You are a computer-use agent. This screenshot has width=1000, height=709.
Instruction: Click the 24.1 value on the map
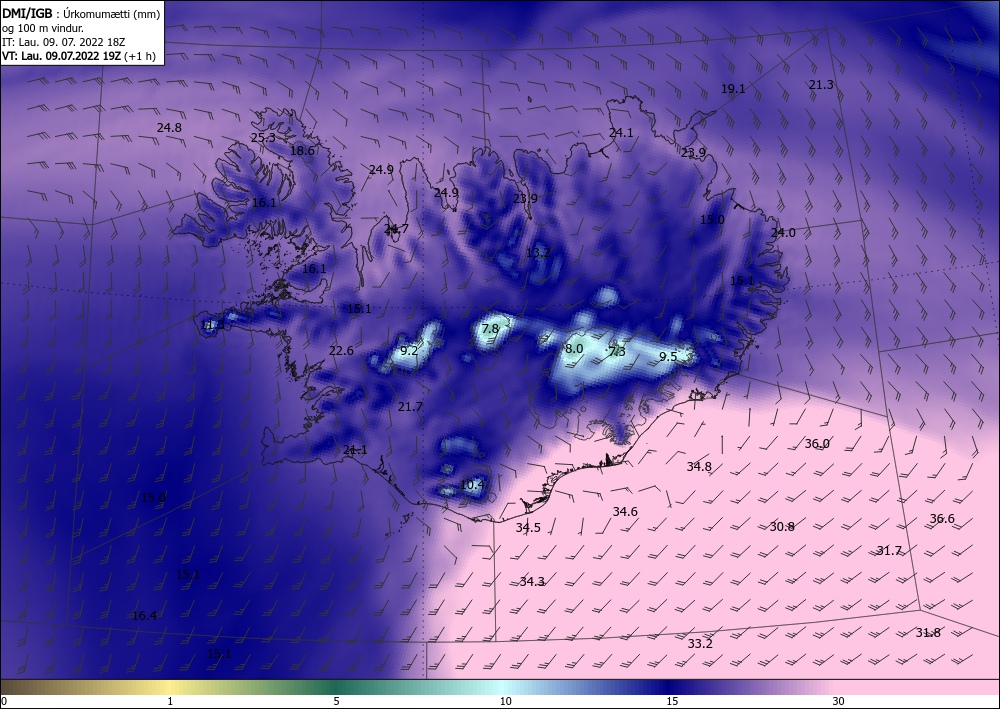[621, 133]
